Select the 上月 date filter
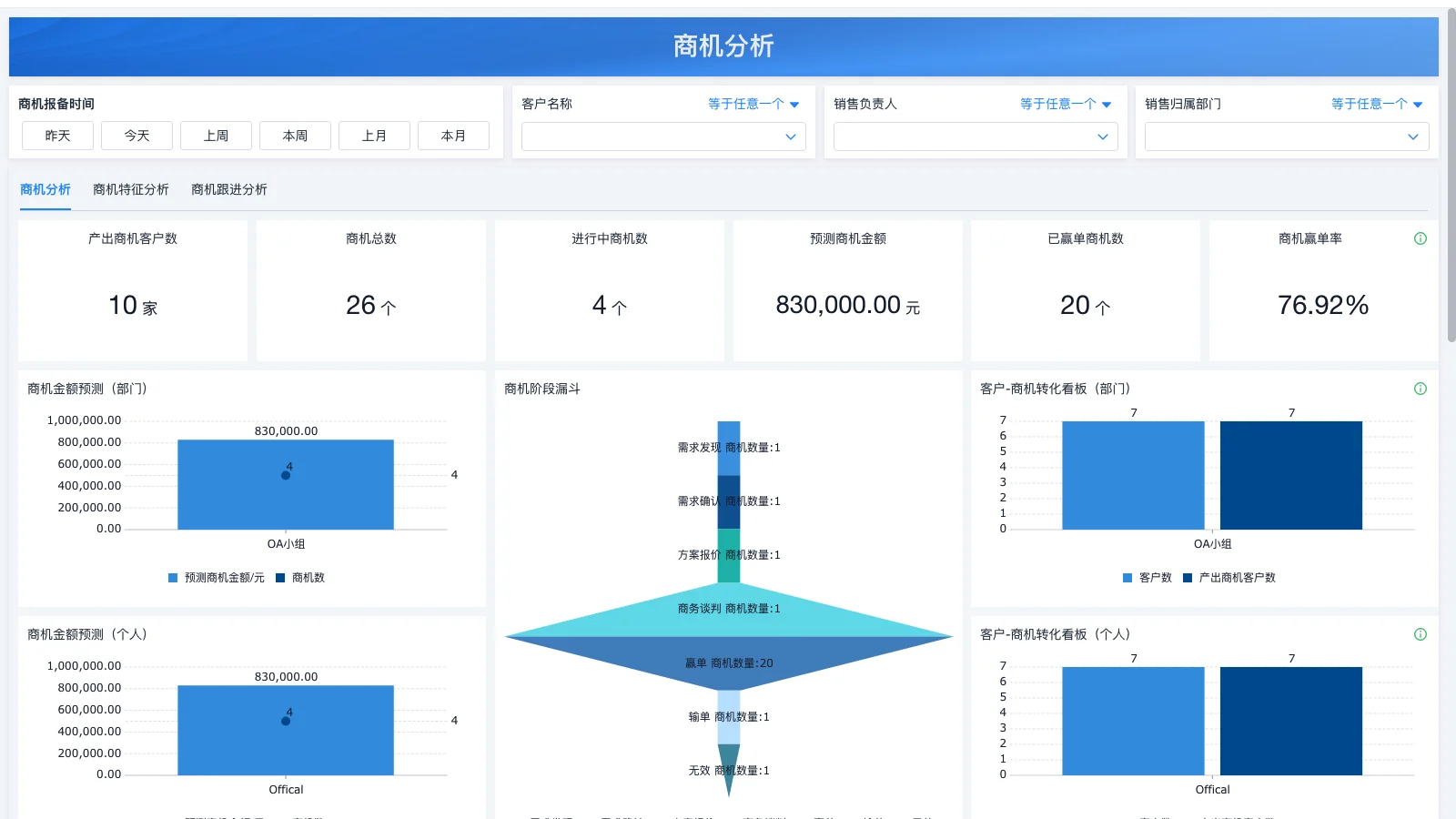 click(374, 135)
